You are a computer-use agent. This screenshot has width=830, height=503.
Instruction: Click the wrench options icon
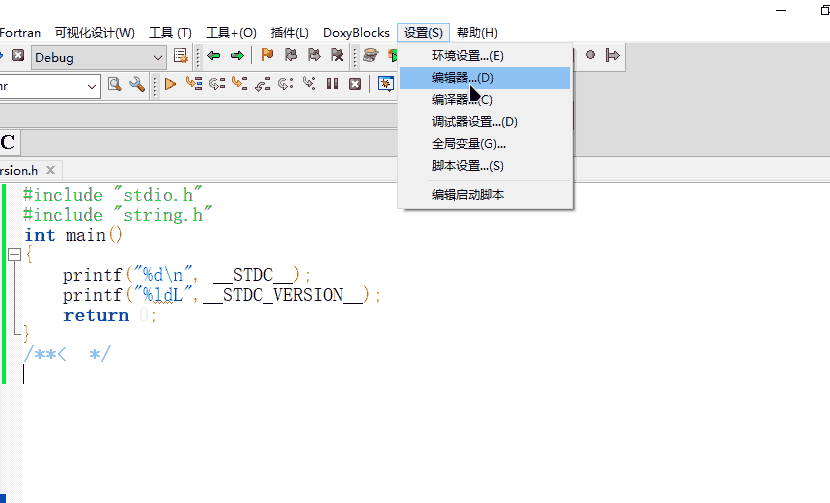[137, 84]
